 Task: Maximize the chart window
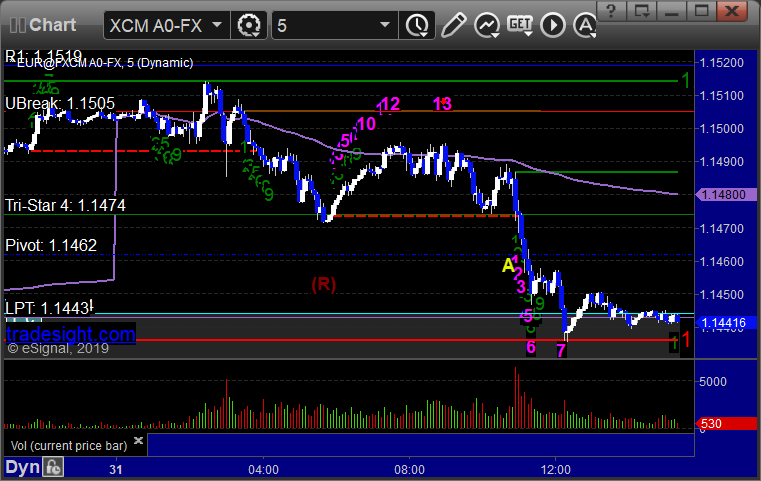tap(701, 11)
